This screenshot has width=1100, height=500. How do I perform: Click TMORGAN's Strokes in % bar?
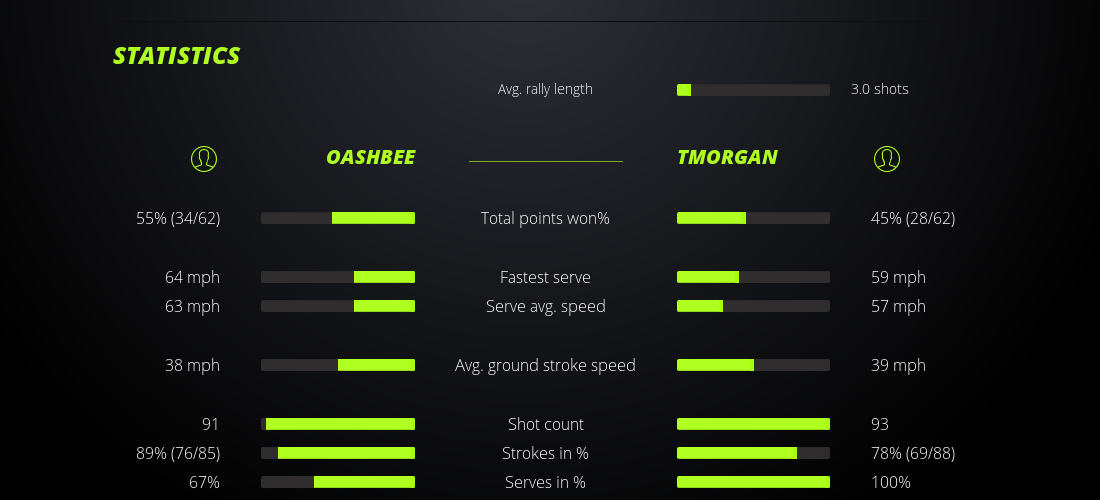coord(753,453)
